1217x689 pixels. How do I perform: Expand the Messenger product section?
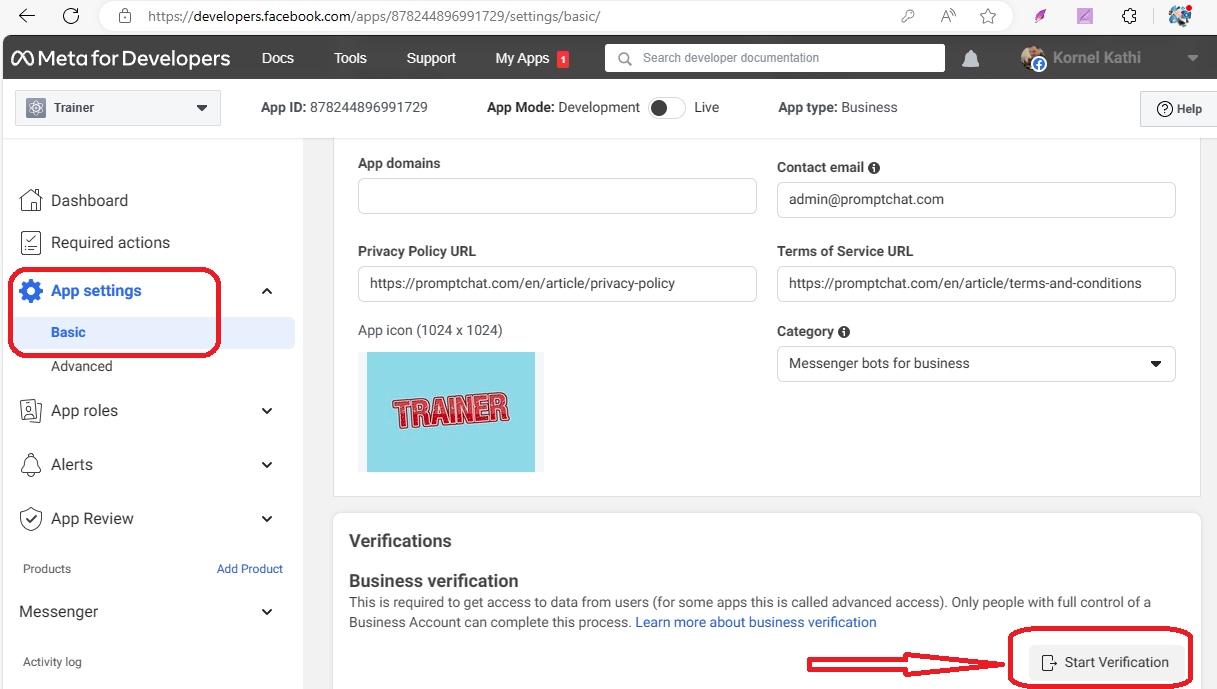click(266, 612)
